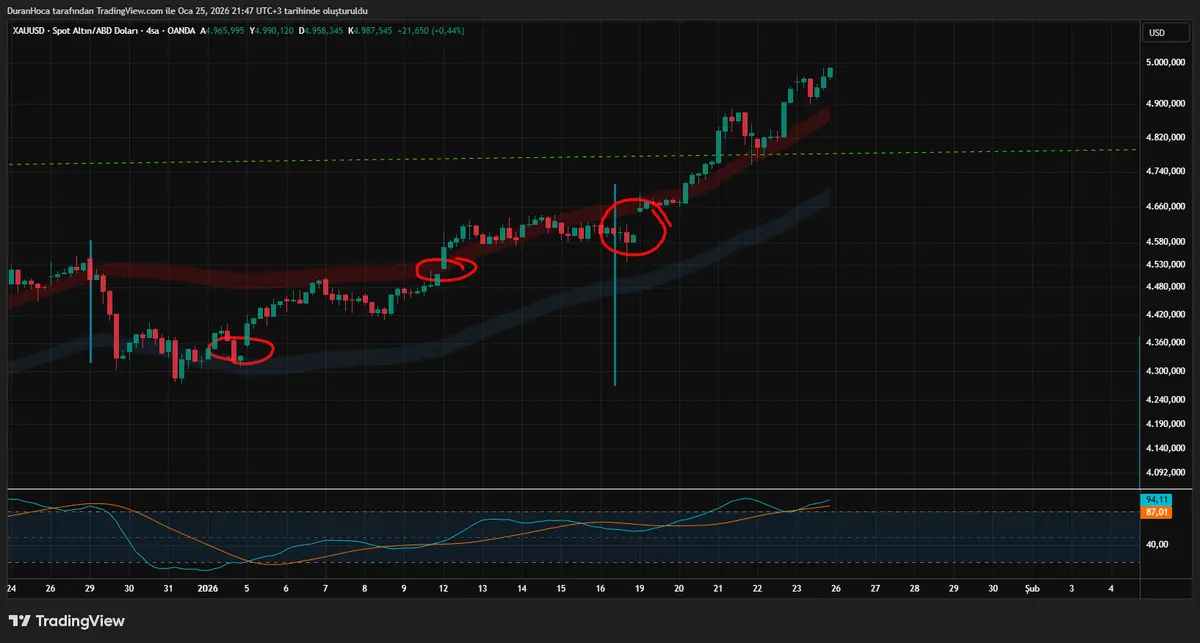This screenshot has height=643, width=1200.
Task: Click the 4.580,000 price axis label
Action: pos(1167,242)
